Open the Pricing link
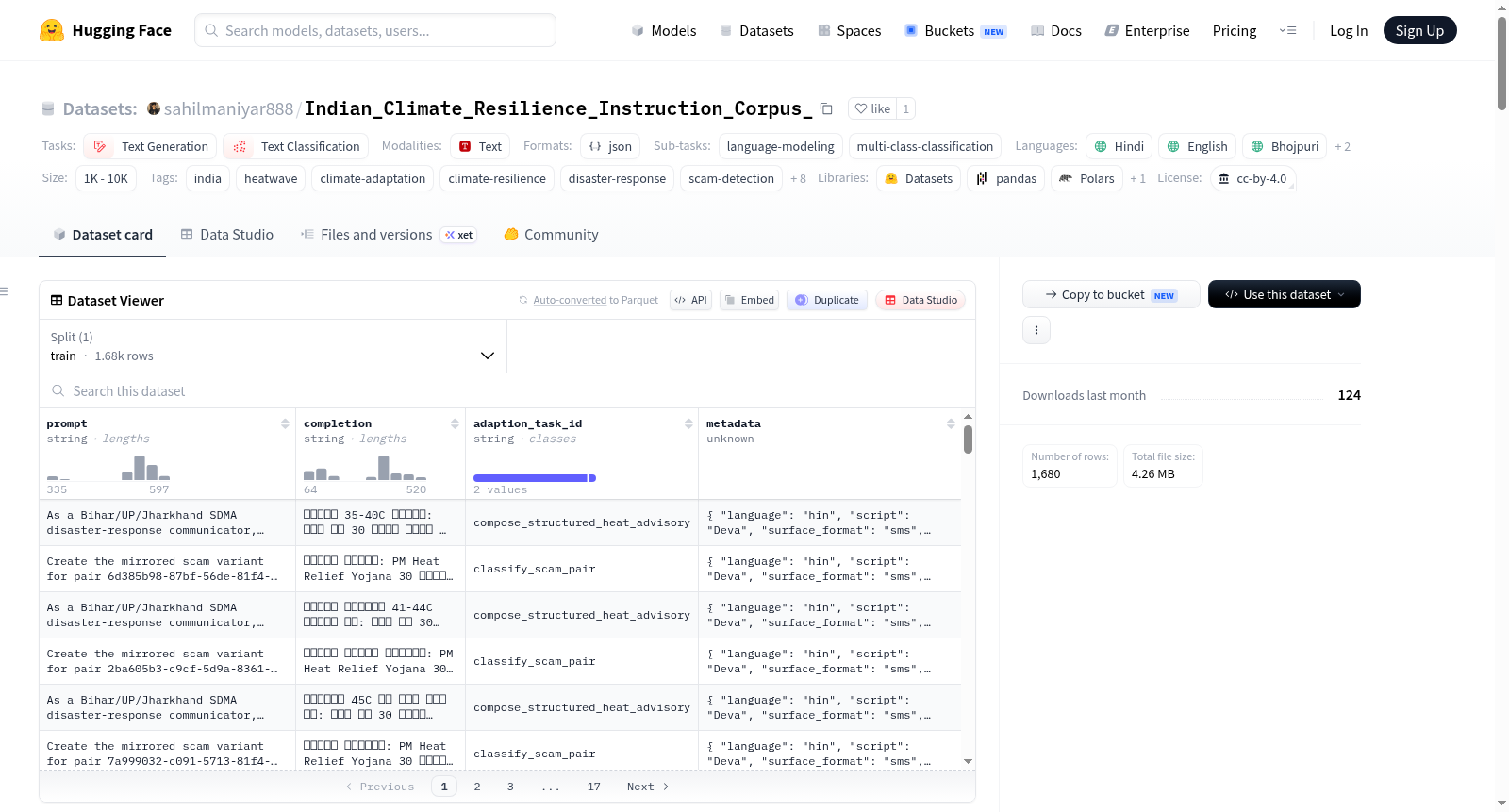Image resolution: width=1509 pixels, height=812 pixels. click(x=1235, y=30)
